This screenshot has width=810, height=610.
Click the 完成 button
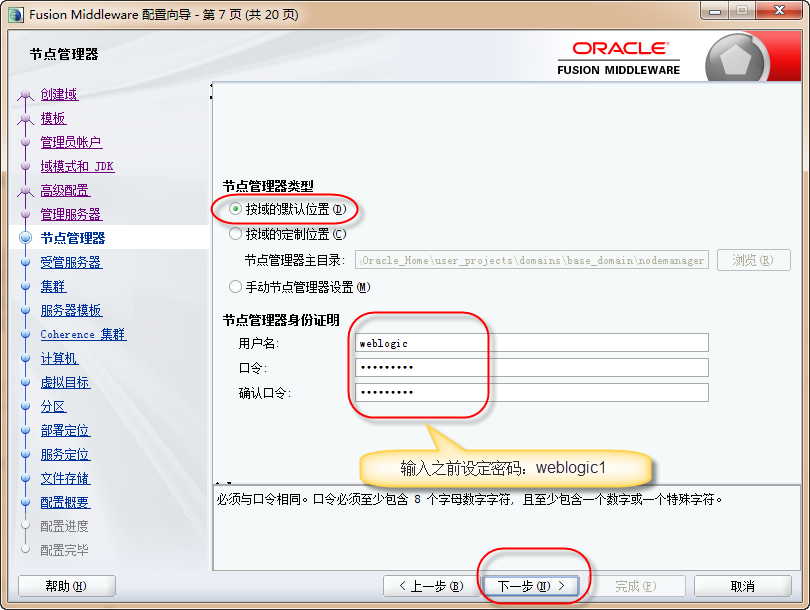[636, 586]
